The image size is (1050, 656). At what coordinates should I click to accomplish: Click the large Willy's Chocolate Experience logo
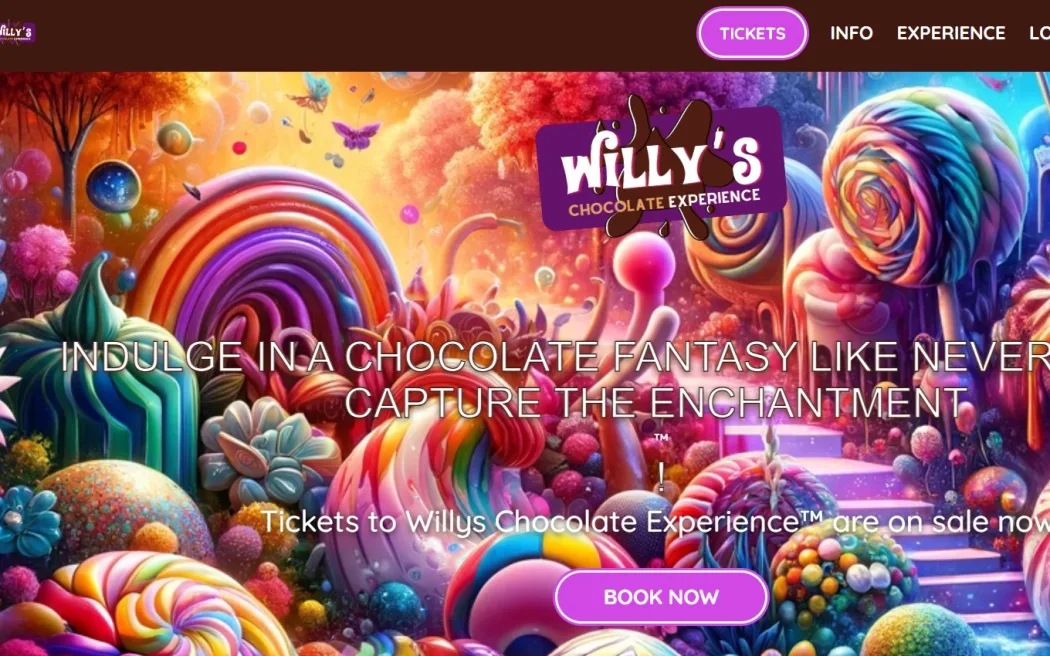660,169
